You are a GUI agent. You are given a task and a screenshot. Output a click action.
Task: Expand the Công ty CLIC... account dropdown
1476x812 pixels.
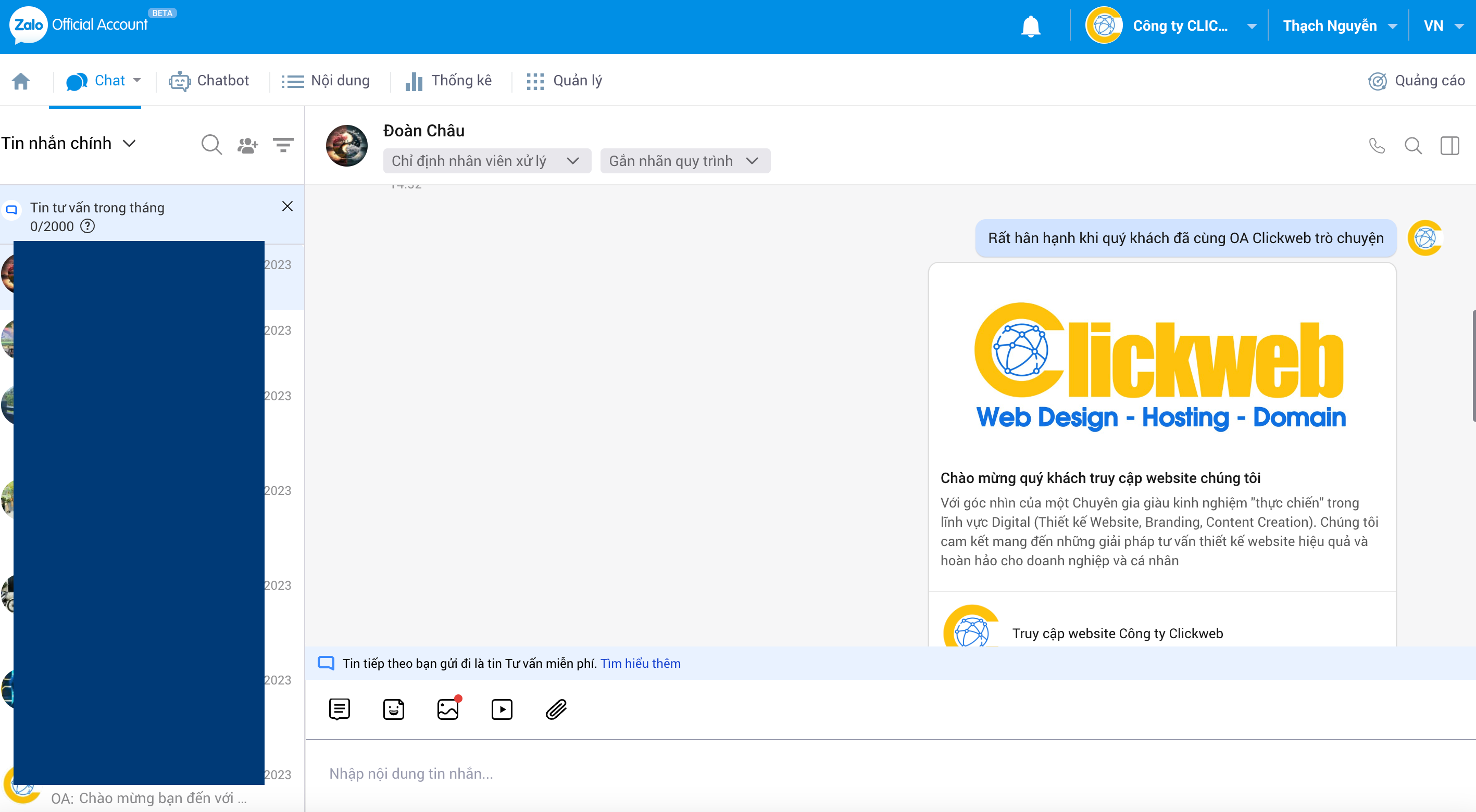(x=1252, y=27)
